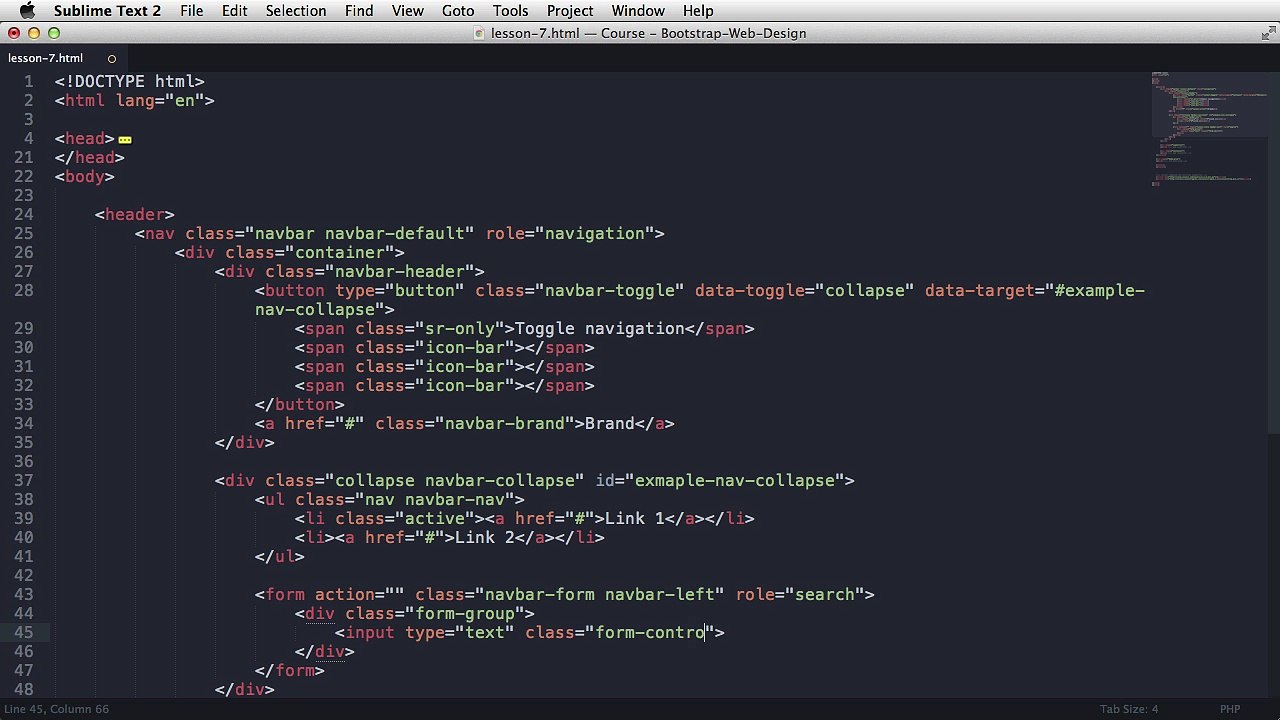Open the Project menu
Screen dimensions: 1280x720
coord(570,11)
